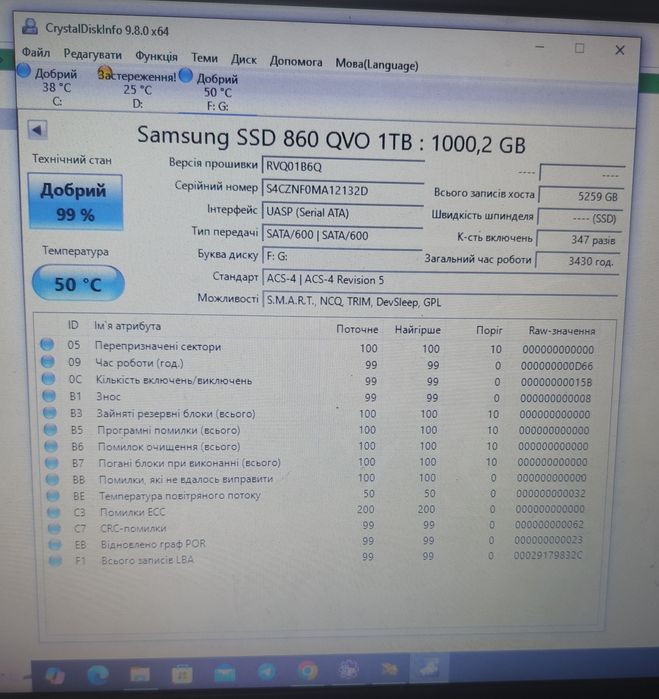
Task: Click the Добрий 99 % health status button
Action: point(75,202)
